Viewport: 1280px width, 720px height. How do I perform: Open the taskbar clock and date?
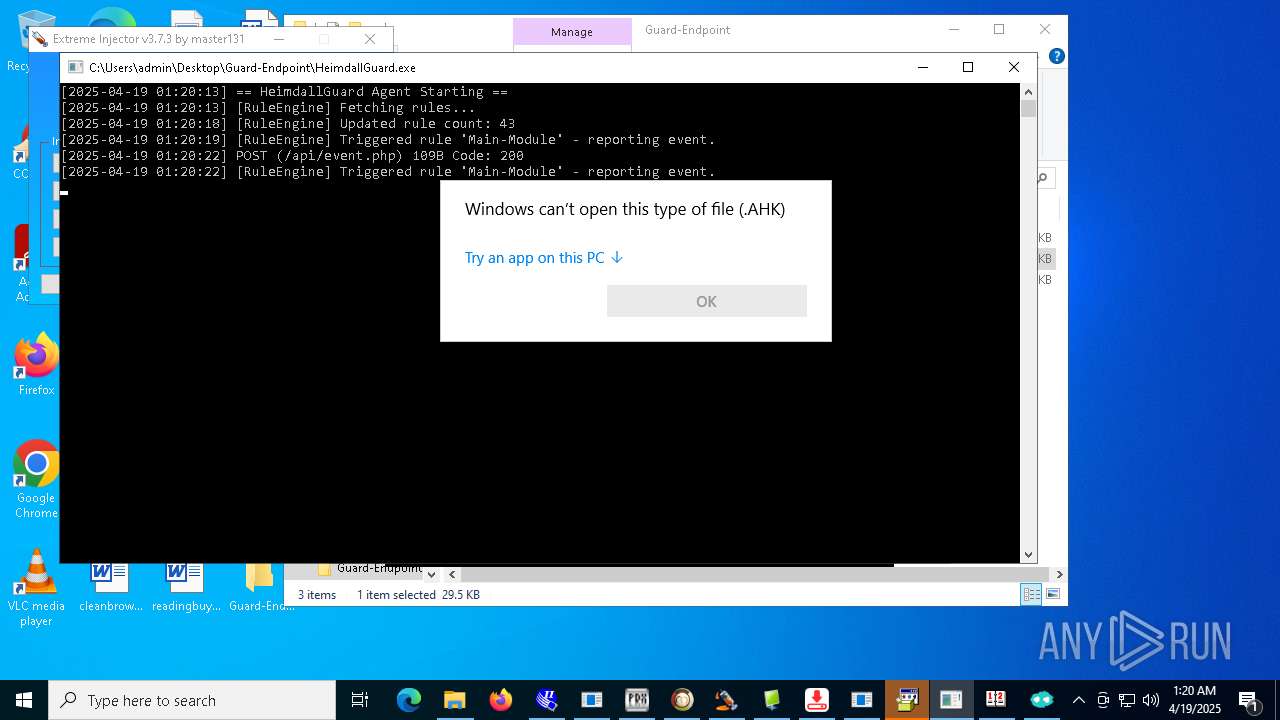coord(1195,700)
